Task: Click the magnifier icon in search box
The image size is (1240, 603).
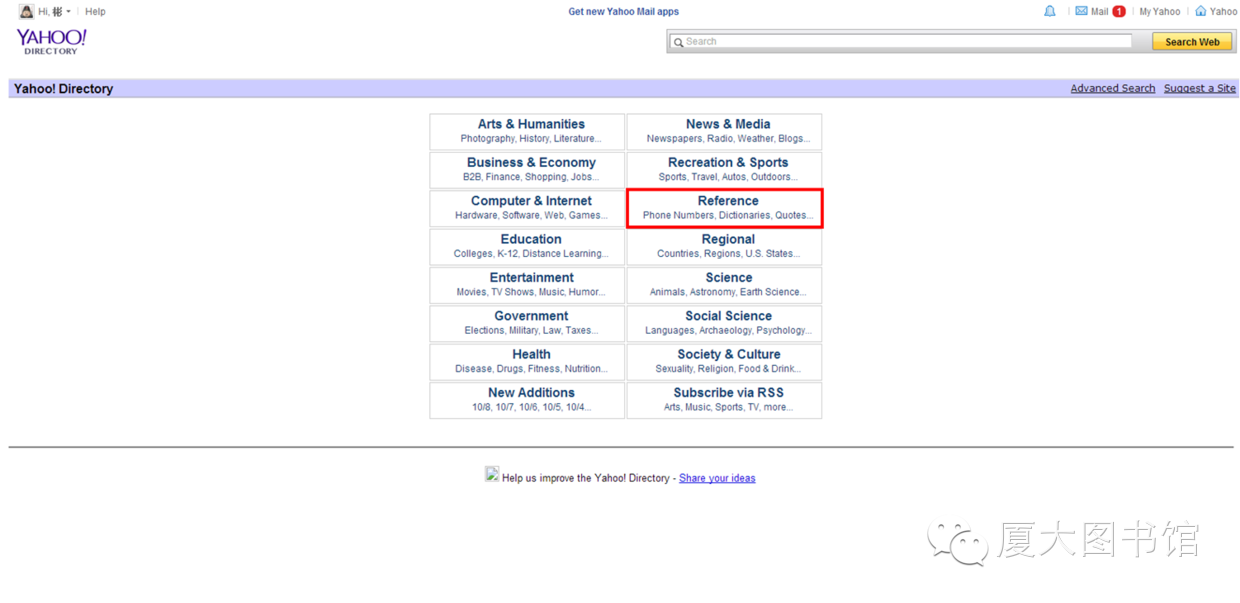Action: (x=678, y=42)
